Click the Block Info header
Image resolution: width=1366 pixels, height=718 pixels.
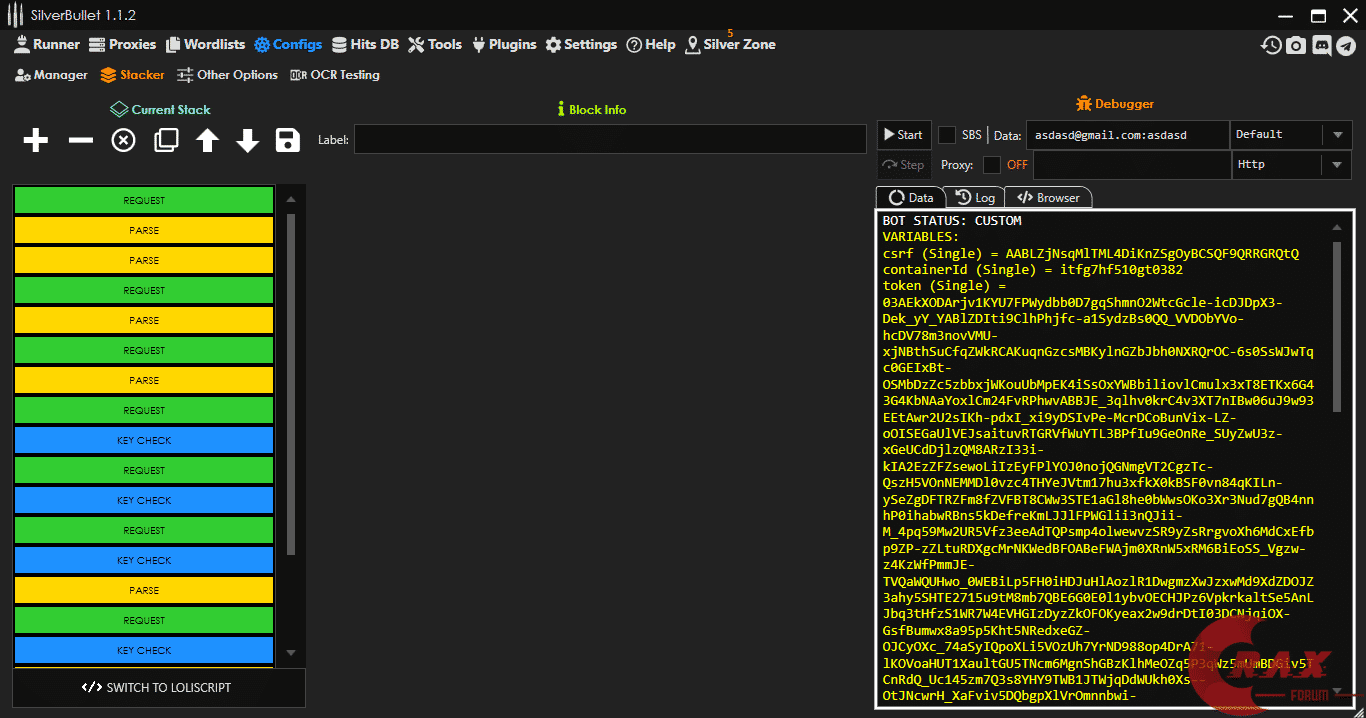pyautogui.click(x=591, y=110)
